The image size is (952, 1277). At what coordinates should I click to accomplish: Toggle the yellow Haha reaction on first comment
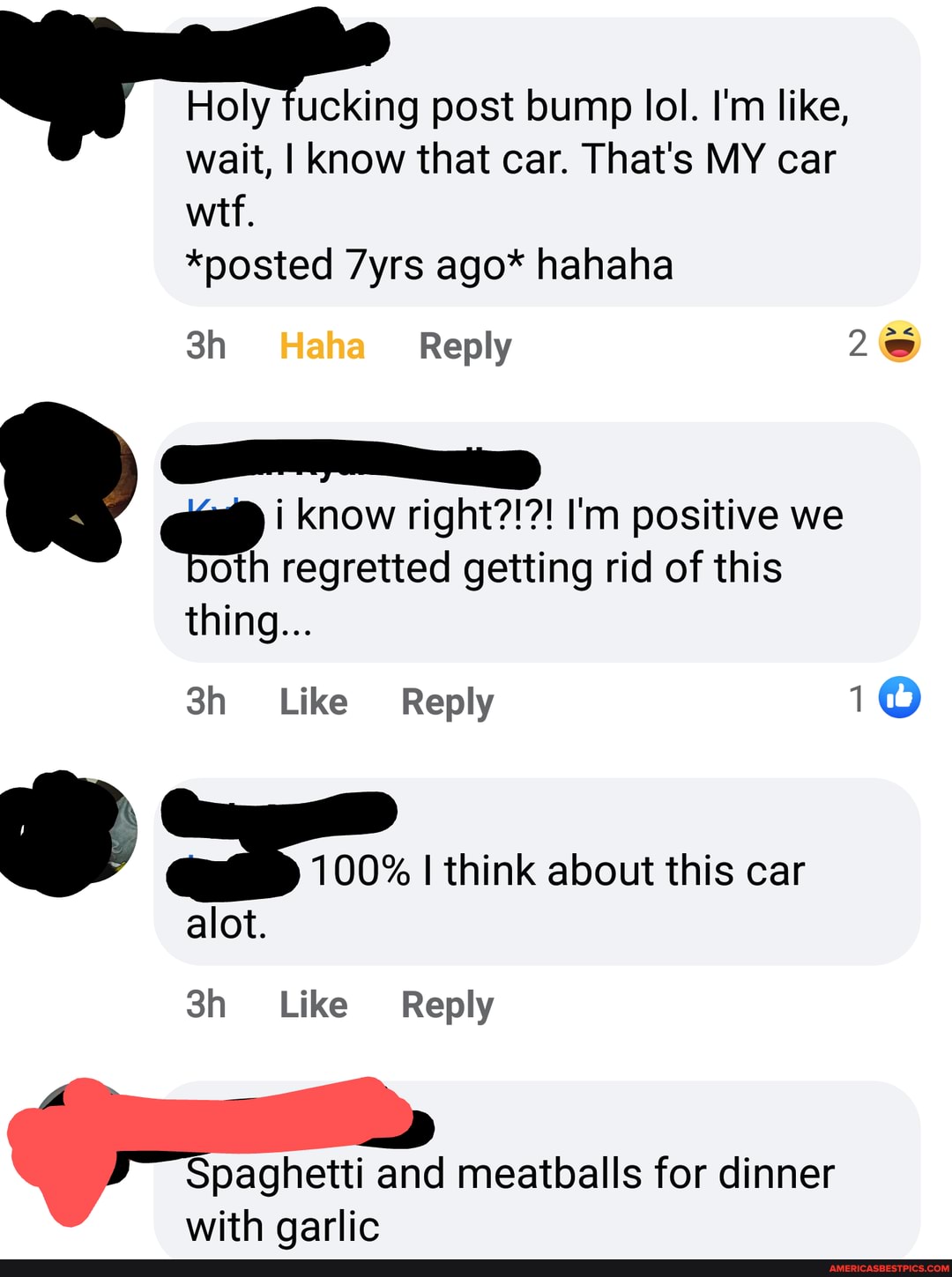pyautogui.click(x=322, y=346)
